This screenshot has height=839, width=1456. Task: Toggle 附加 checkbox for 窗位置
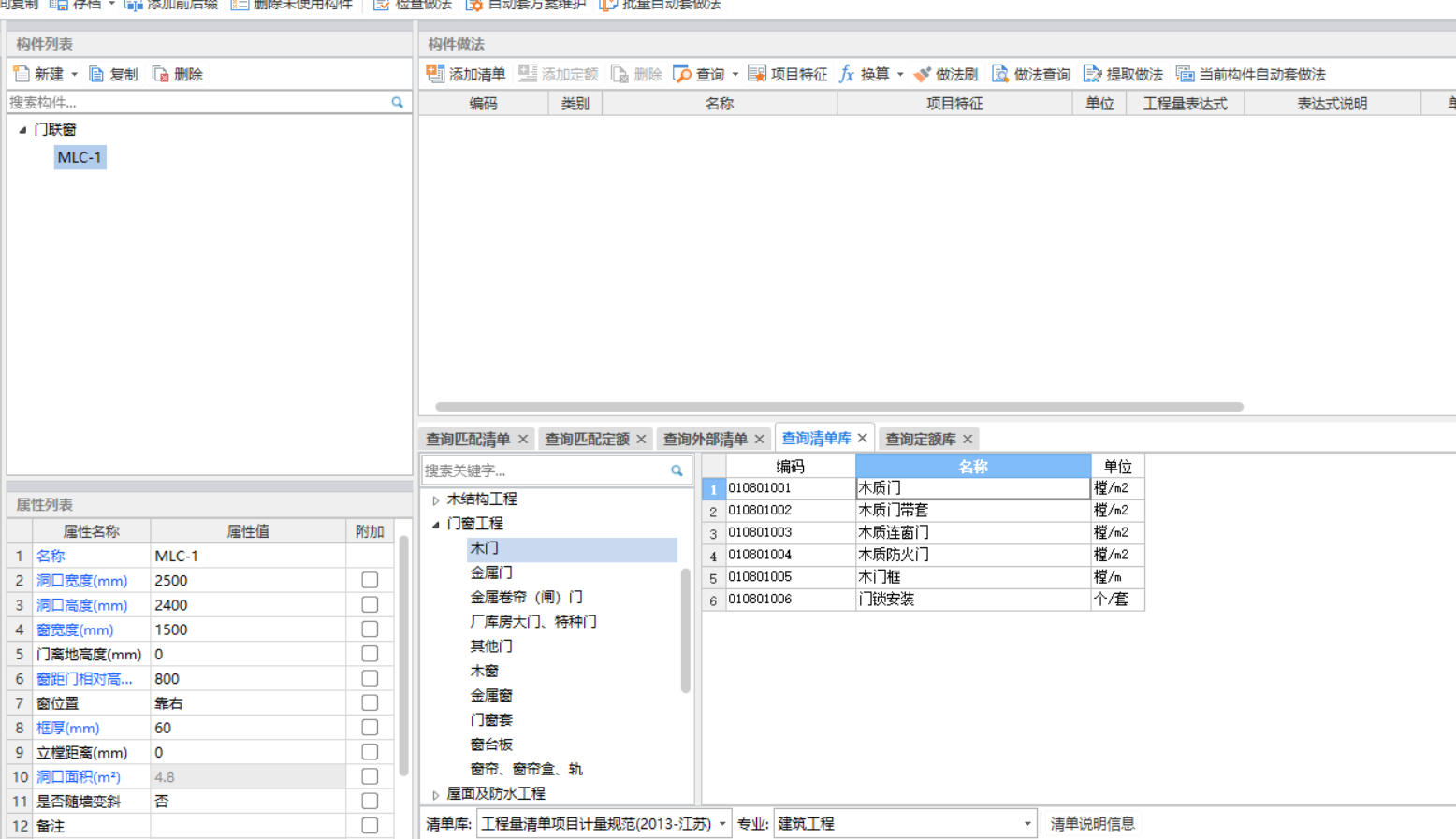click(x=370, y=702)
